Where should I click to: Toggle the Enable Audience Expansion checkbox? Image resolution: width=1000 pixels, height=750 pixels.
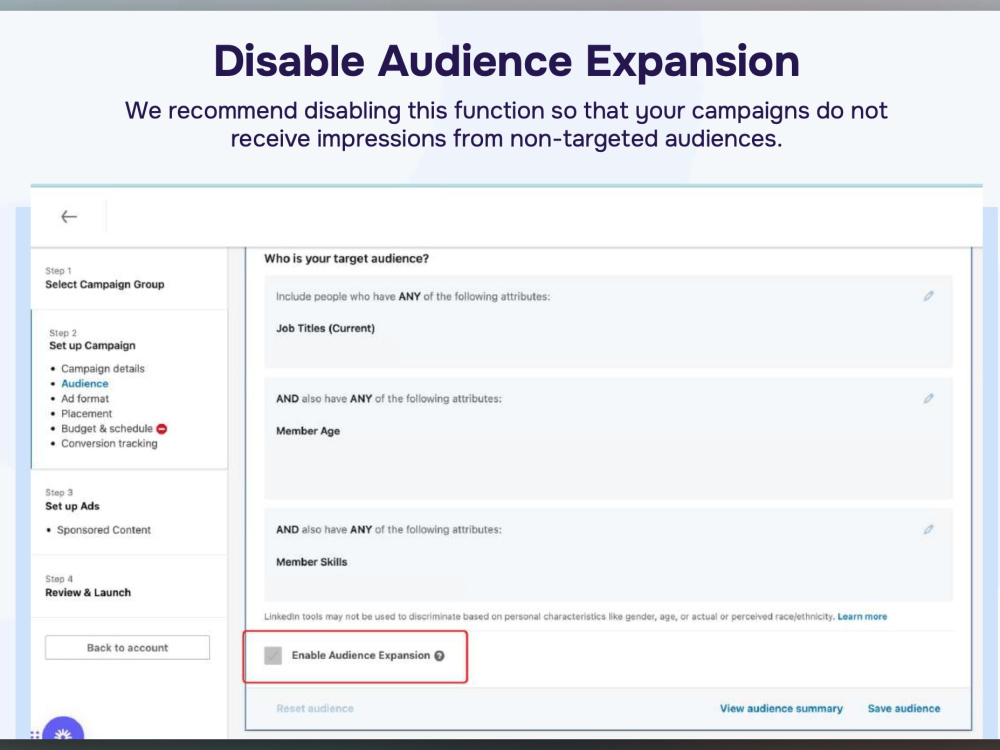pyautogui.click(x=273, y=655)
